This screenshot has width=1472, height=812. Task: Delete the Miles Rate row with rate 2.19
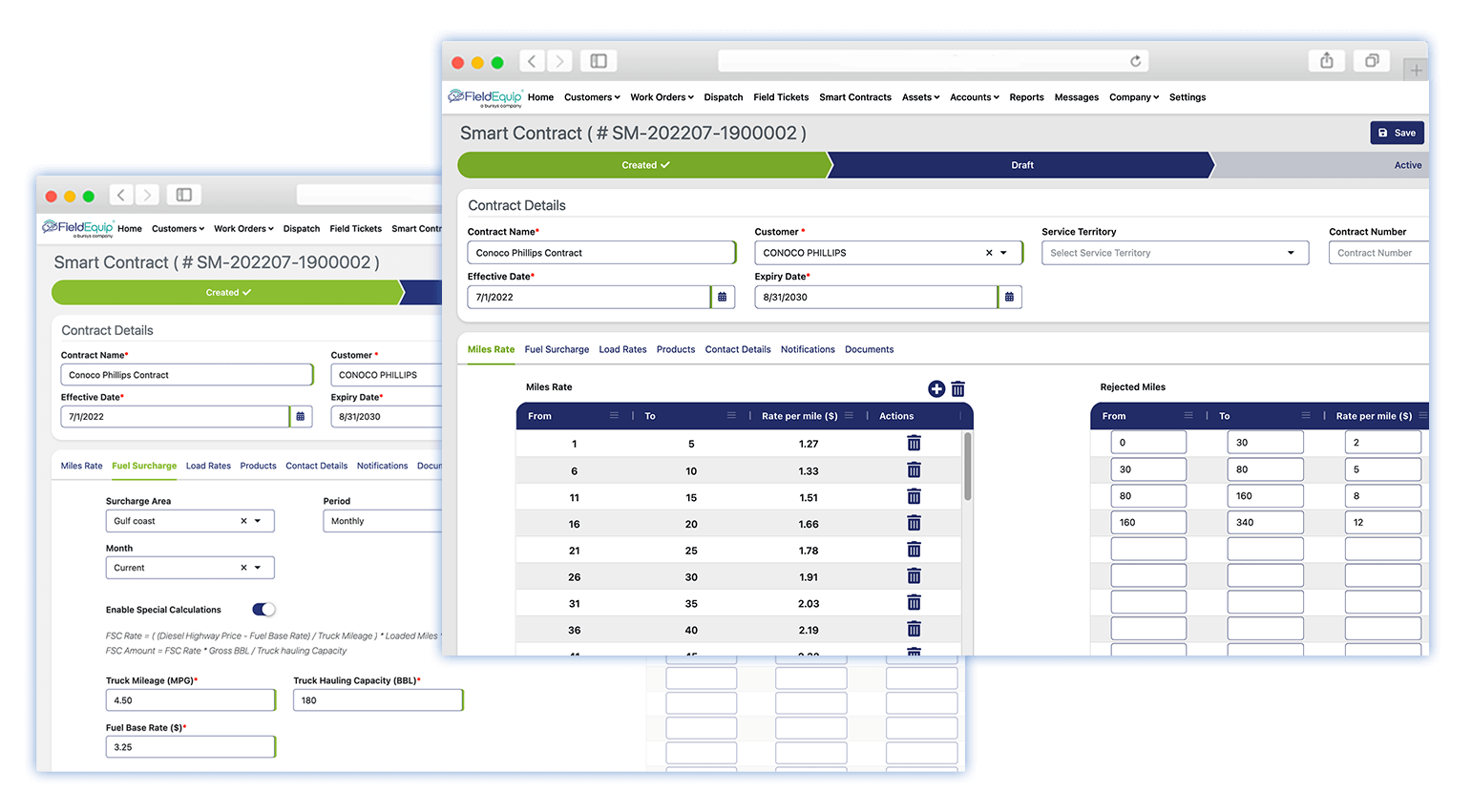914,630
